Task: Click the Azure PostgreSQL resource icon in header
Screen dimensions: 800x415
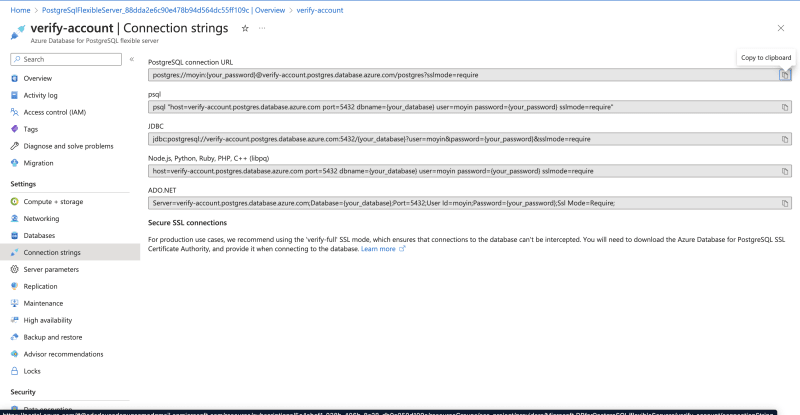Action: pos(18,33)
